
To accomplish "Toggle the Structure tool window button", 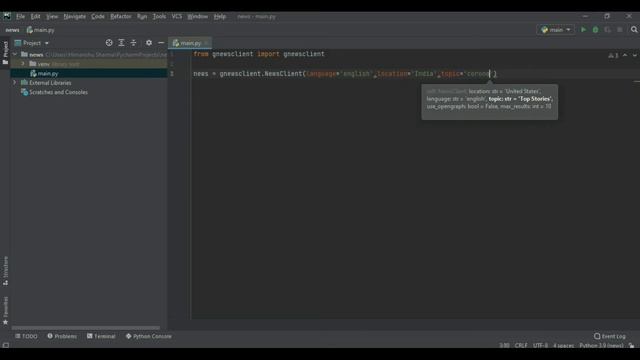I will coord(5,271).
